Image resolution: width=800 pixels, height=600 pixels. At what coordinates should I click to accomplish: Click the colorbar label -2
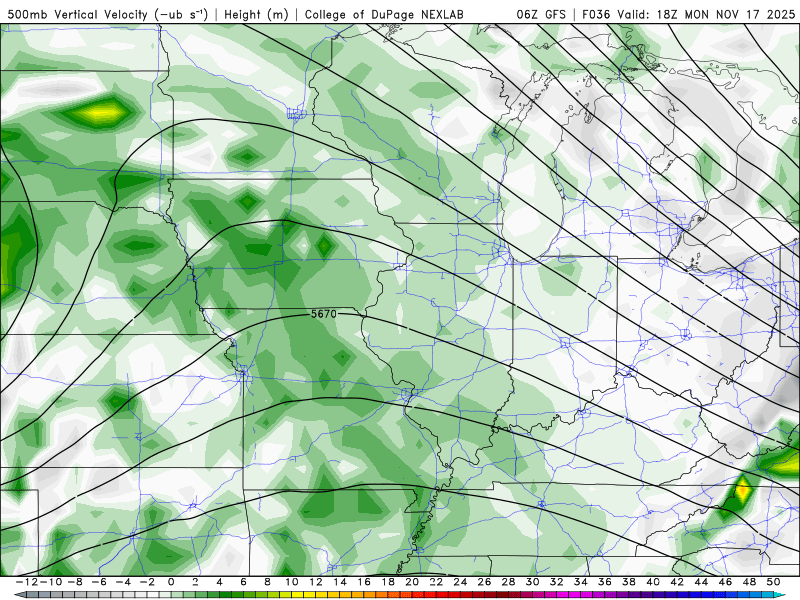[147, 582]
